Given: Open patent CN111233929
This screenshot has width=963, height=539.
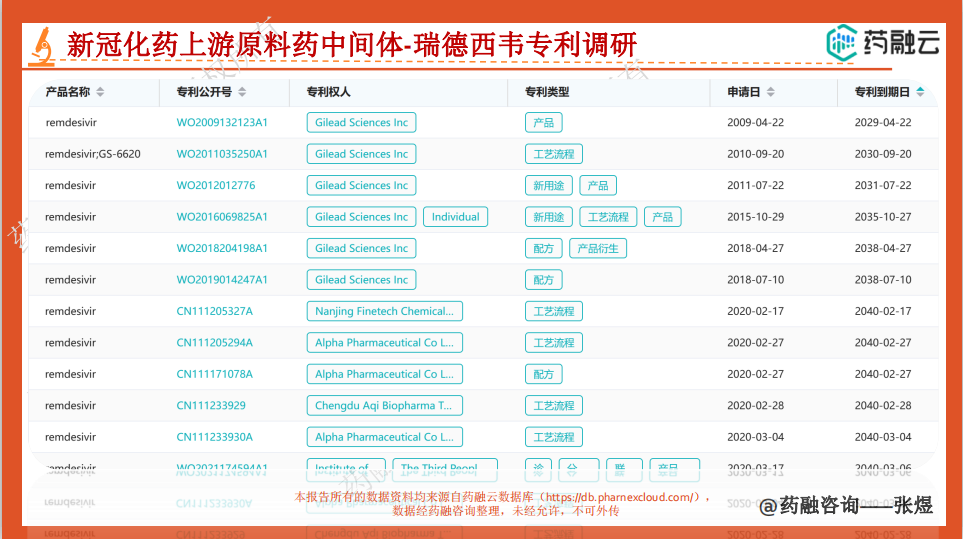Looking at the screenshot, I should pos(211,406).
